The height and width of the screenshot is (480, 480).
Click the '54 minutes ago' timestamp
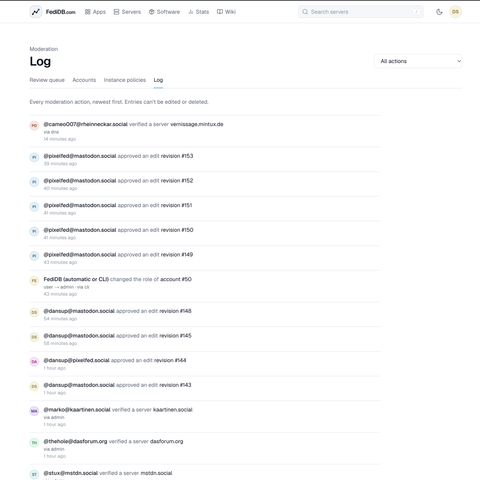(60, 319)
